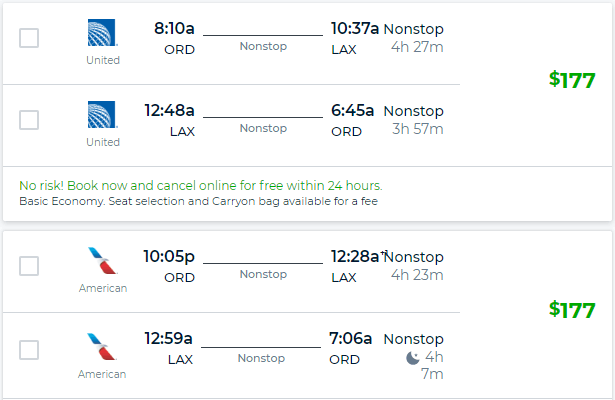Click the 3h 57m nonstop duration
This screenshot has width=615, height=400.
[x=418, y=129]
